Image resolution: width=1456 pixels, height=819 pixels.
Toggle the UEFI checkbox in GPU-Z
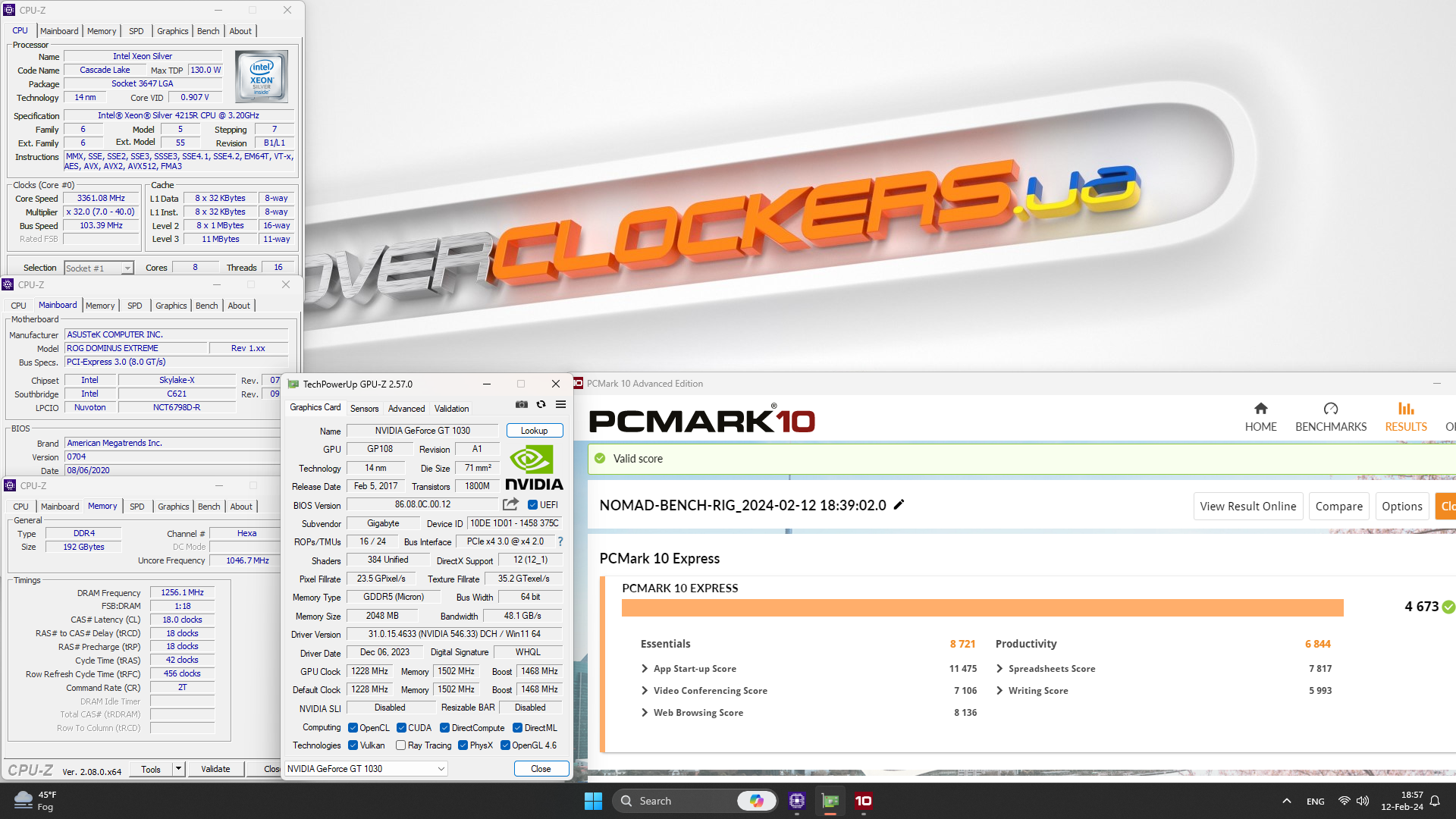(x=533, y=505)
